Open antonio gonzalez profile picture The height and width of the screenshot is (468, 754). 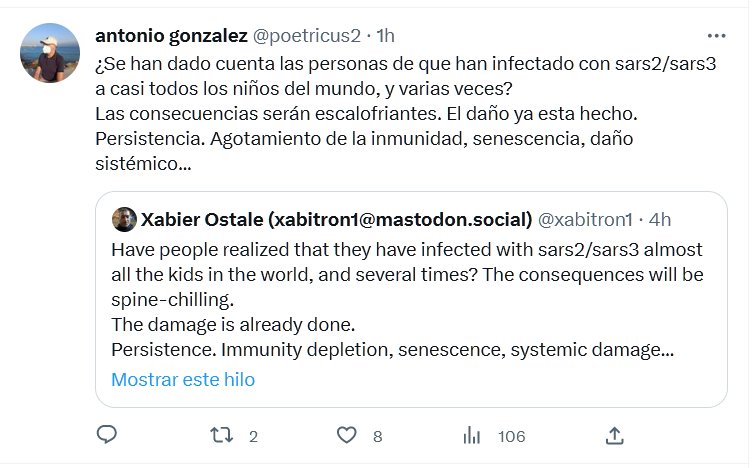(49, 53)
